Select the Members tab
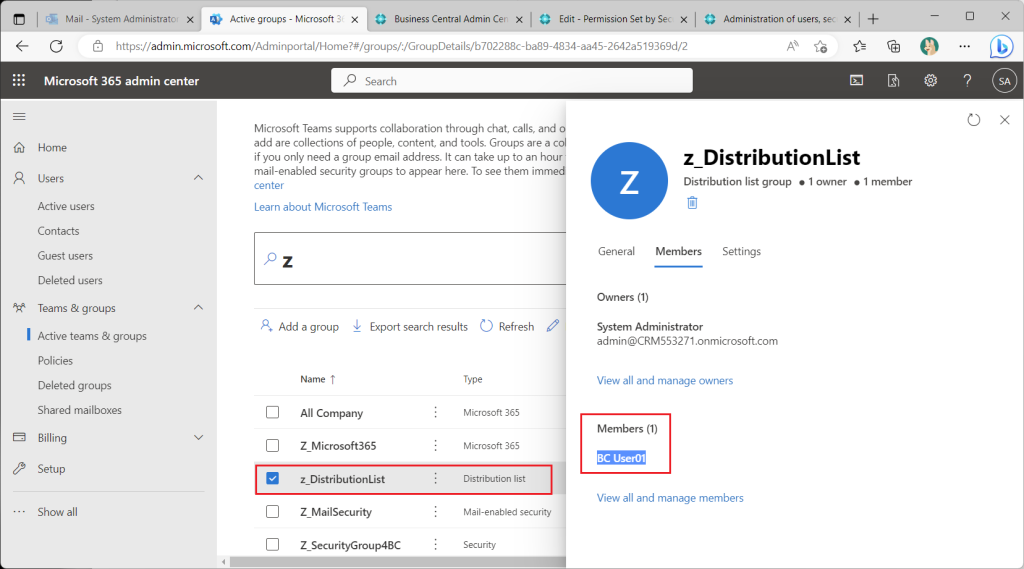This screenshot has height=569, width=1024. pyautogui.click(x=679, y=251)
